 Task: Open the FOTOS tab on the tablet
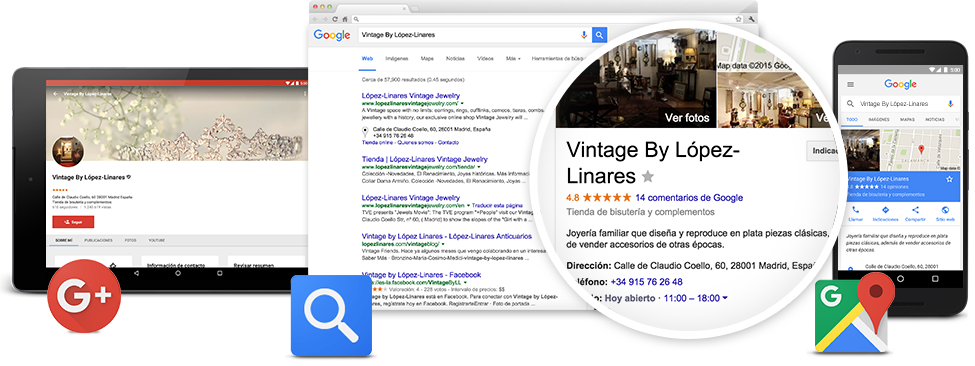tap(131, 240)
